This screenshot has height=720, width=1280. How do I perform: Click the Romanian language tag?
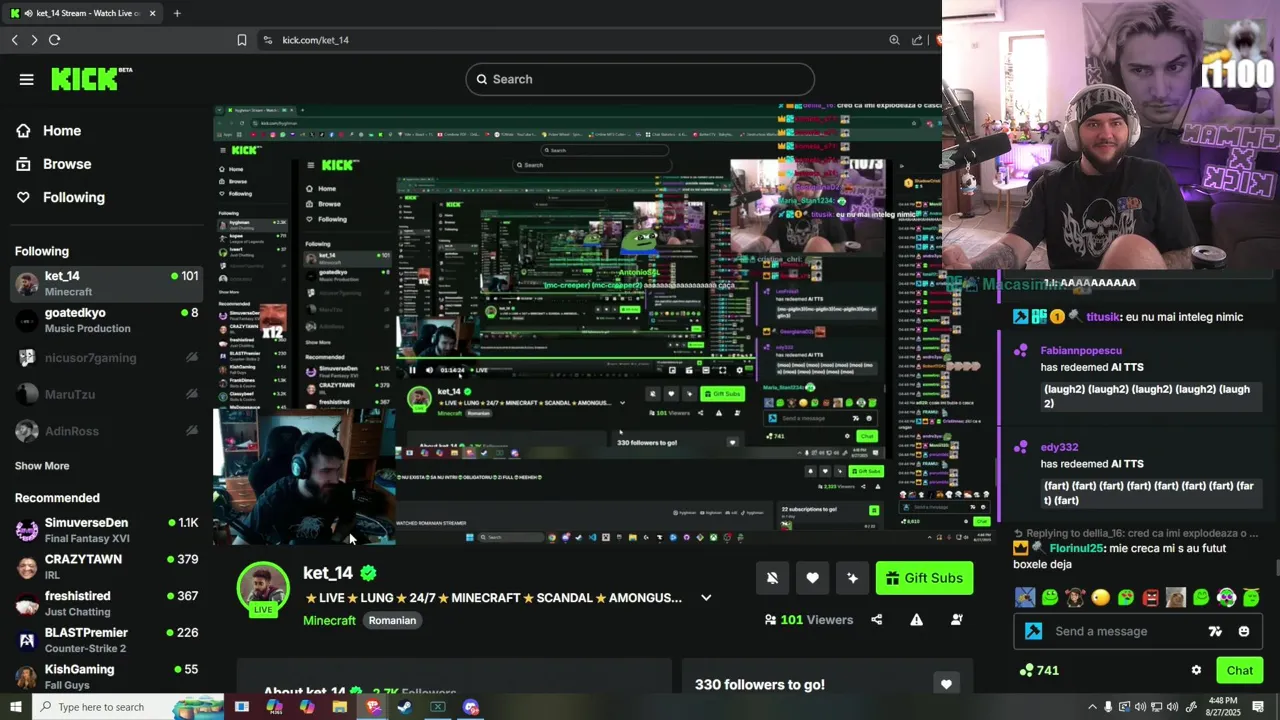pyautogui.click(x=392, y=620)
